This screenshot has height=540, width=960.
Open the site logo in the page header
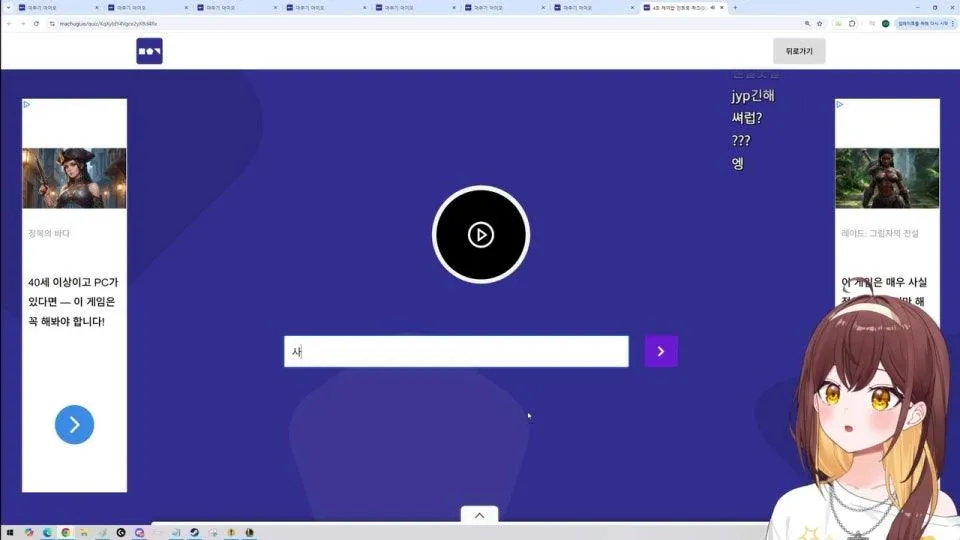(149, 51)
